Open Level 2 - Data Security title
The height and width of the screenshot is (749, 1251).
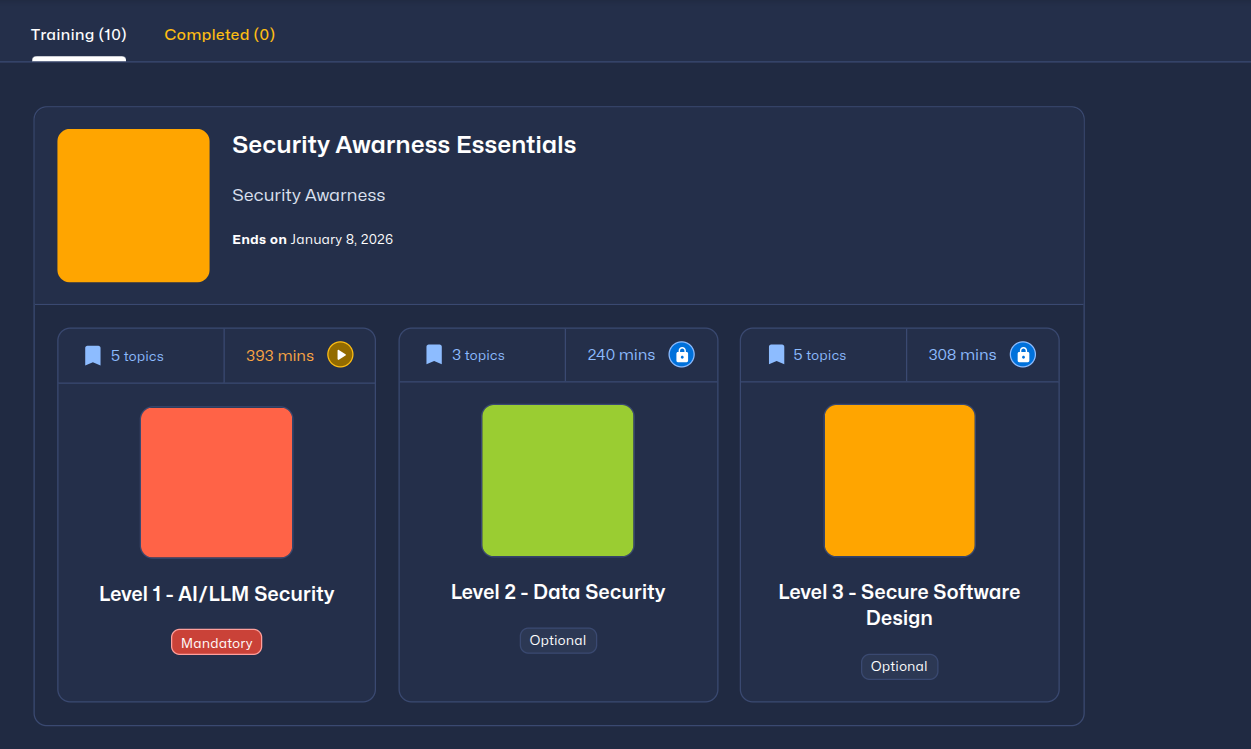pyautogui.click(x=558, y=592)
